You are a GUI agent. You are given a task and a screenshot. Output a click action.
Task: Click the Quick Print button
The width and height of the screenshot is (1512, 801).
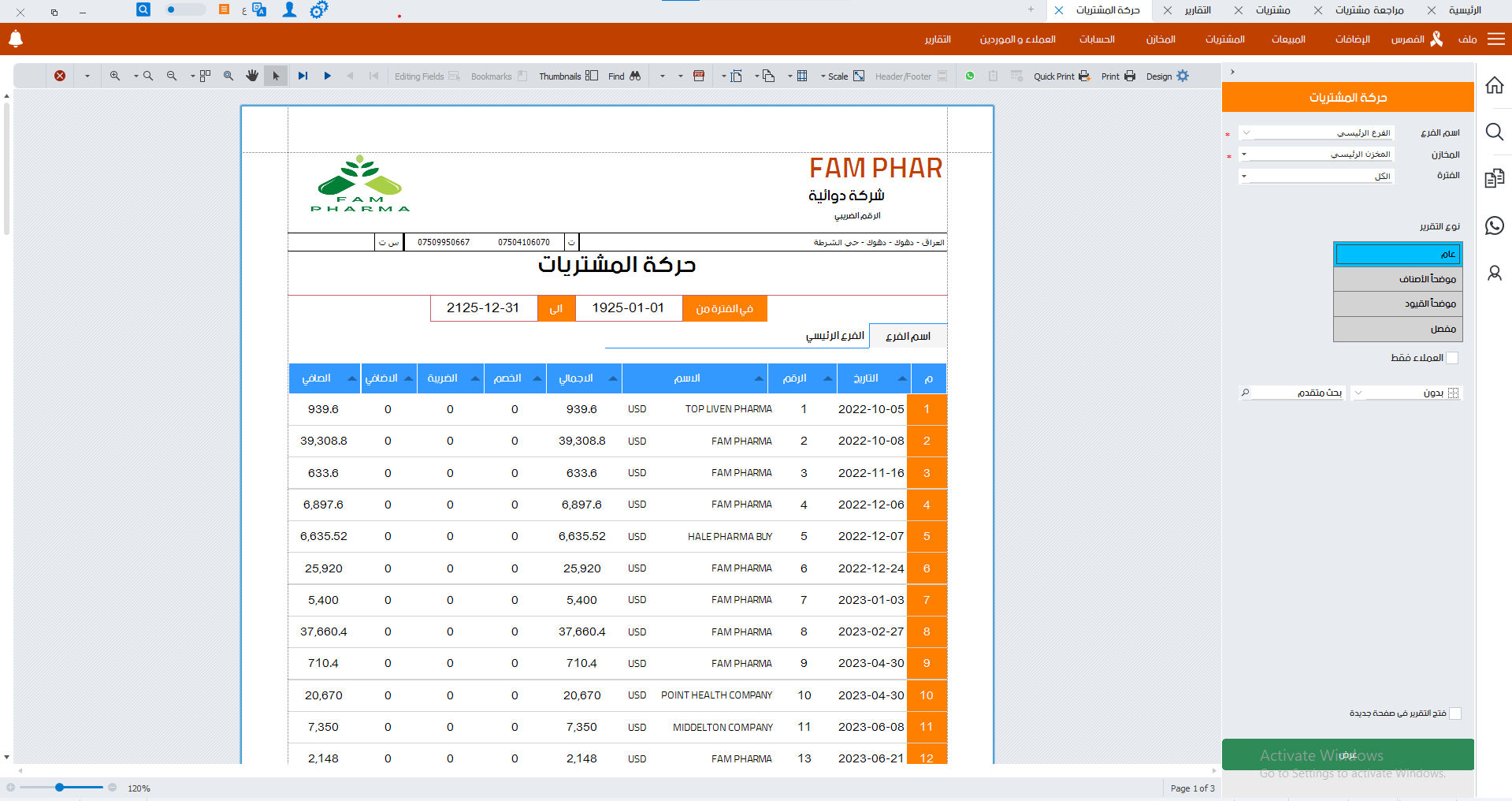pyautogui.click(x=1061, y=76)
